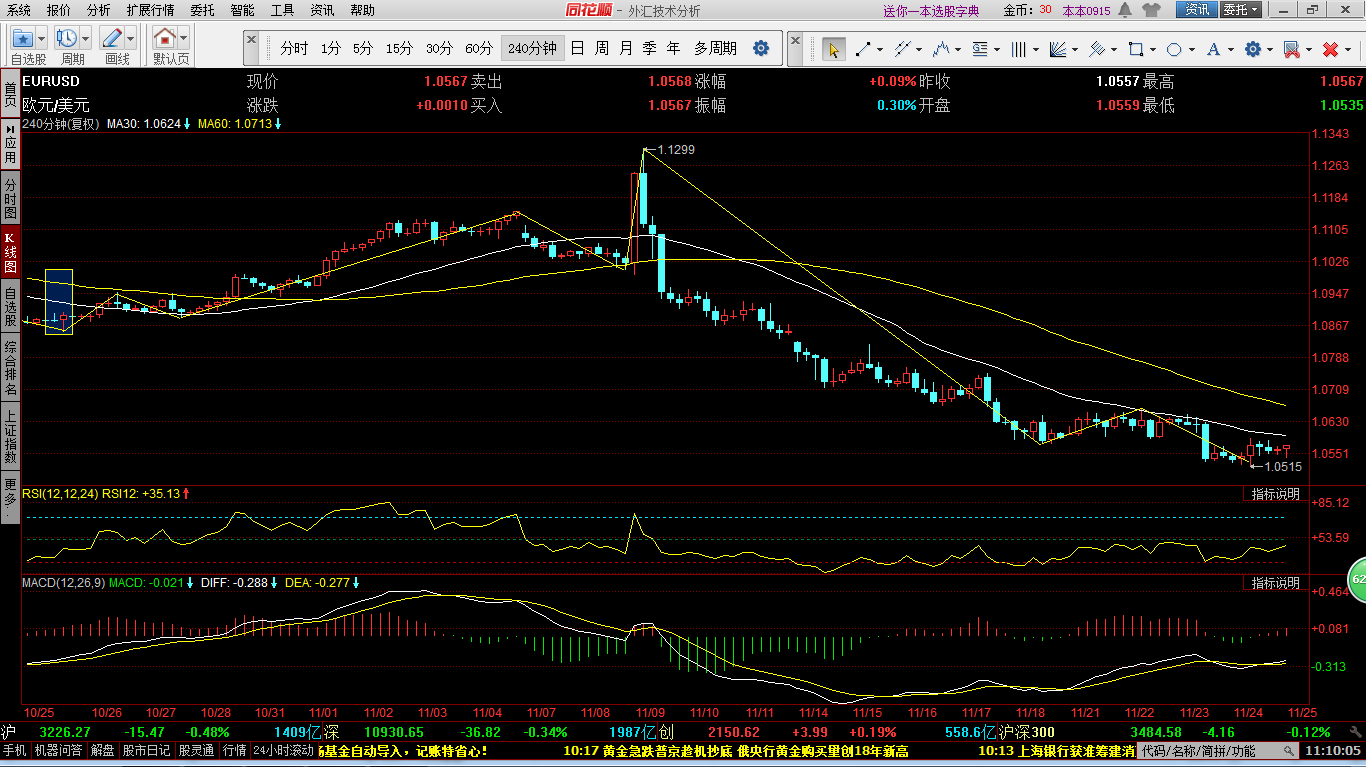Expand dropdown arrow next to red X
The image size is (1366, 767).
coord(1347,49)
